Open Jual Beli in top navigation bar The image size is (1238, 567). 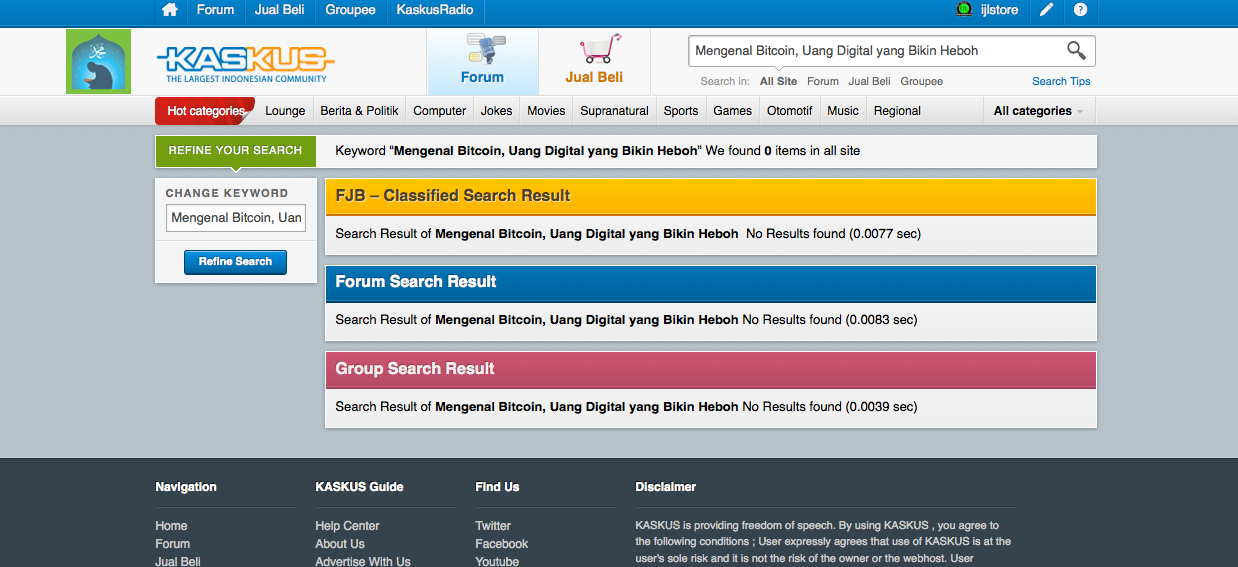pos(280,10)
